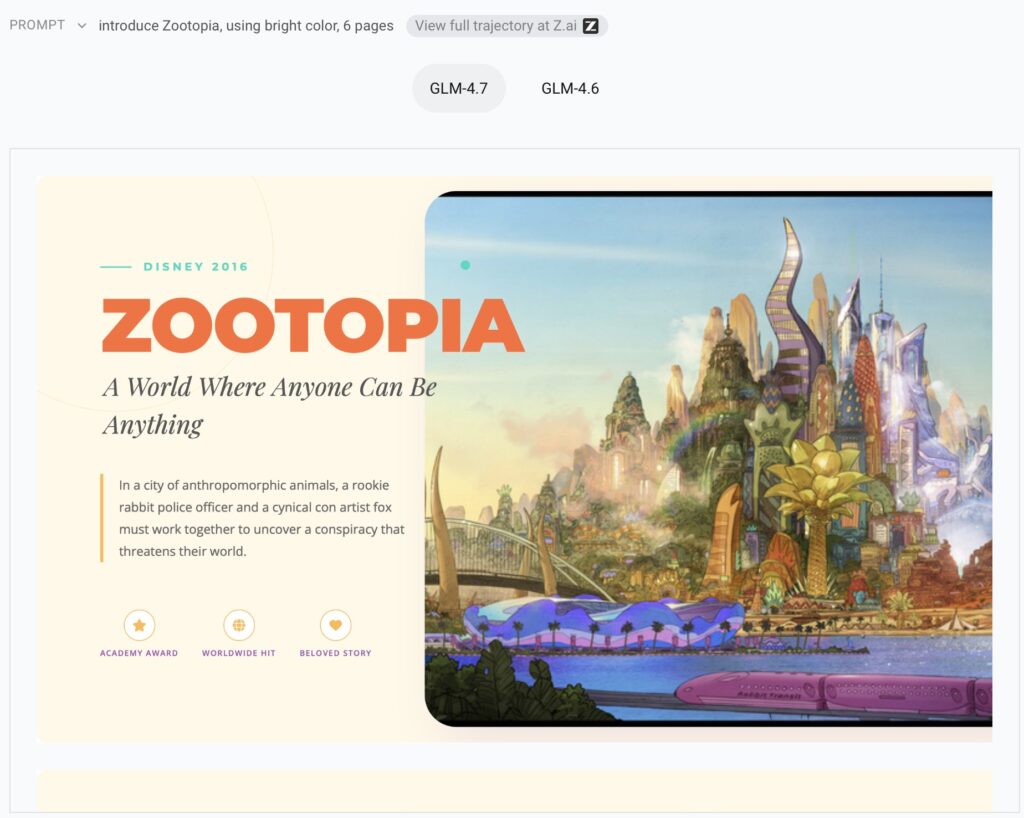Expand the PROMPT dropdown chevron
This screenshot has height=818, width=1024.
(82, 26)
